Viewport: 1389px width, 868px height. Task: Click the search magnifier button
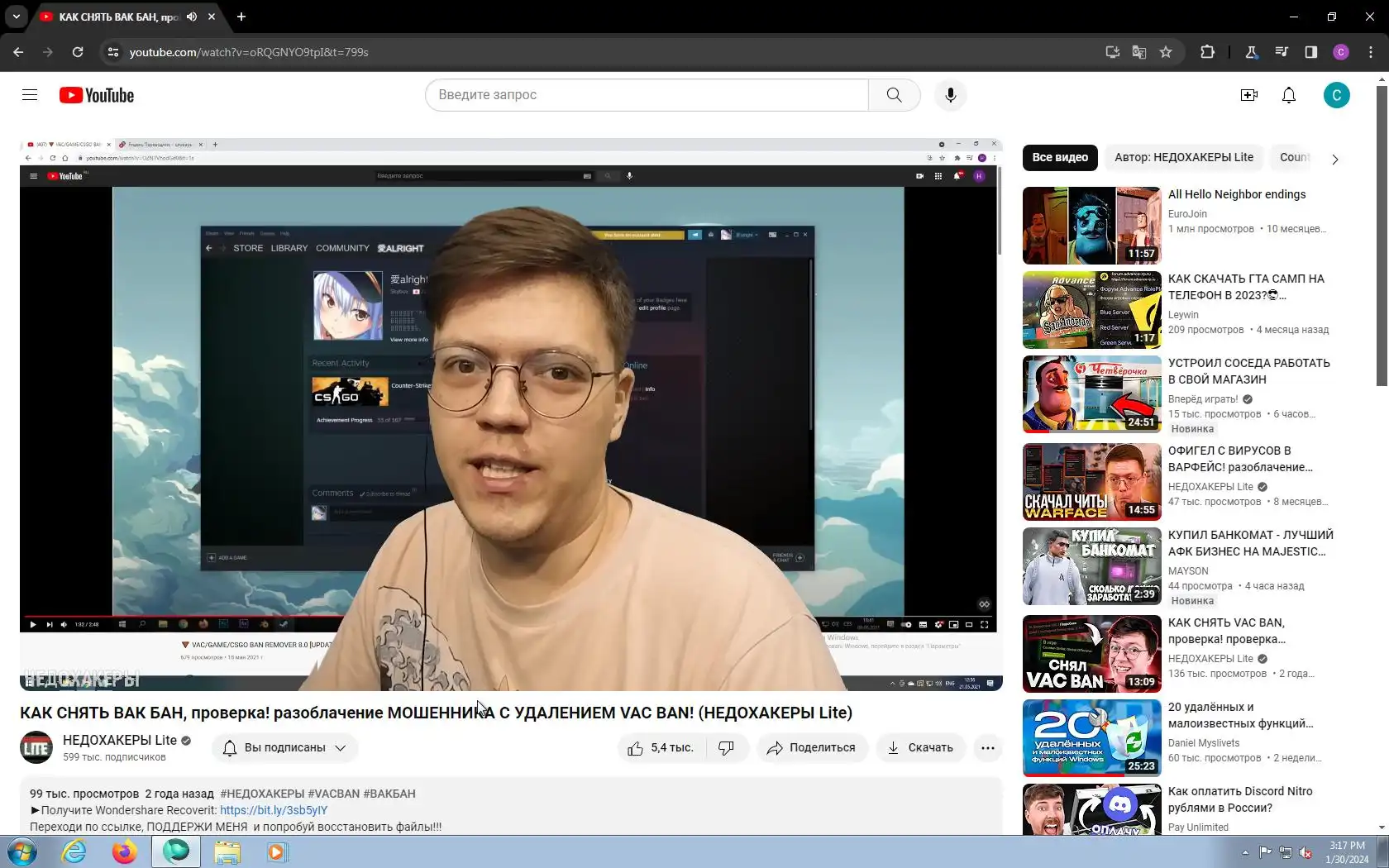point(894,95)
